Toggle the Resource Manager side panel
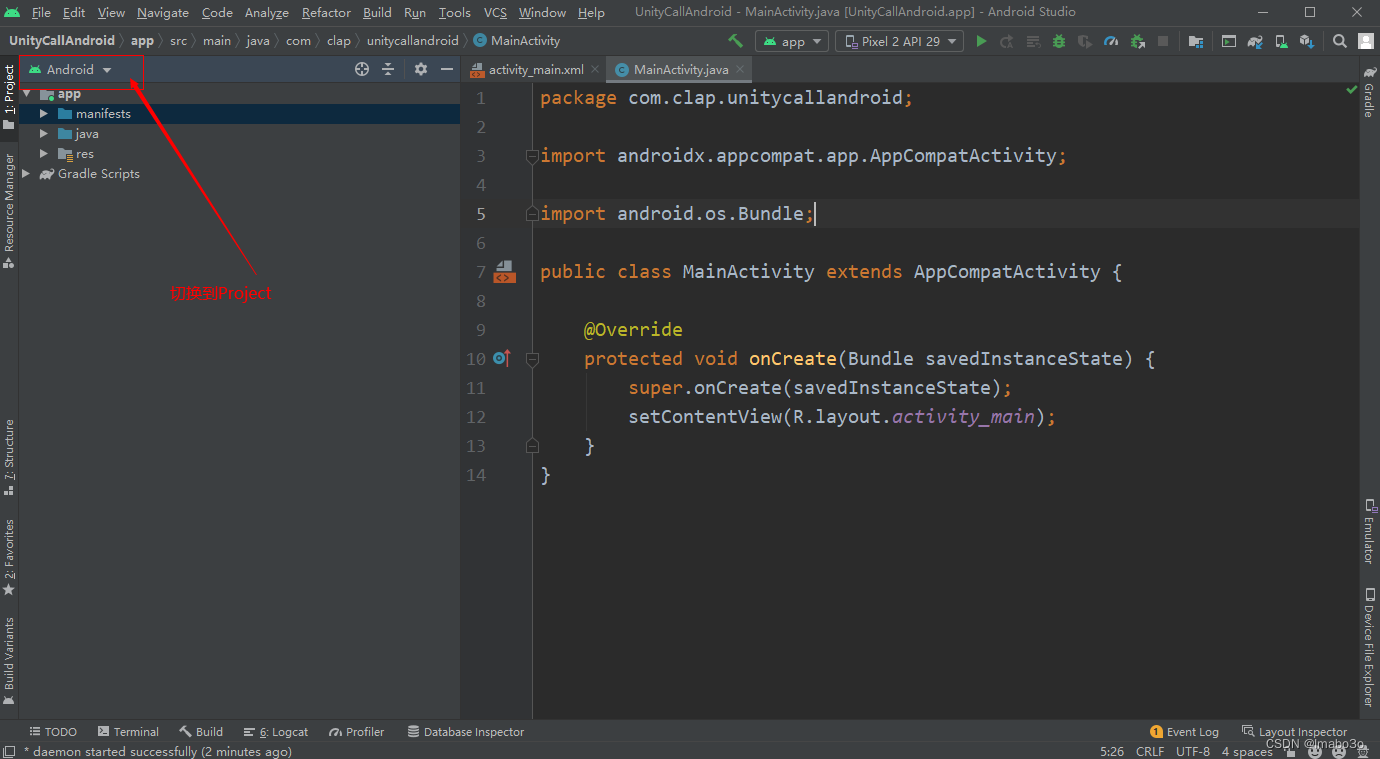Image resolution: width=1380 pixels, height=759 pixels. tap(9, 210)
